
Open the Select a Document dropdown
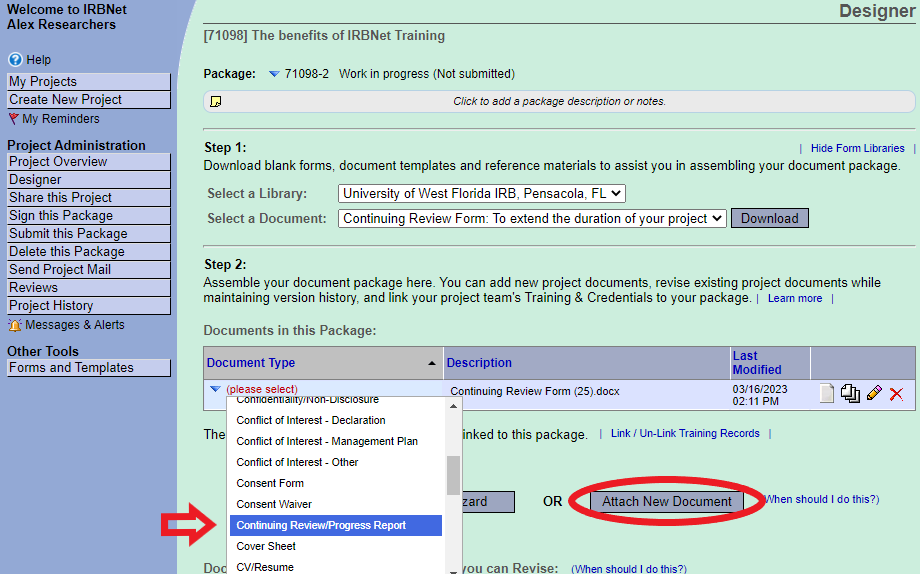[x=532, y=218]
